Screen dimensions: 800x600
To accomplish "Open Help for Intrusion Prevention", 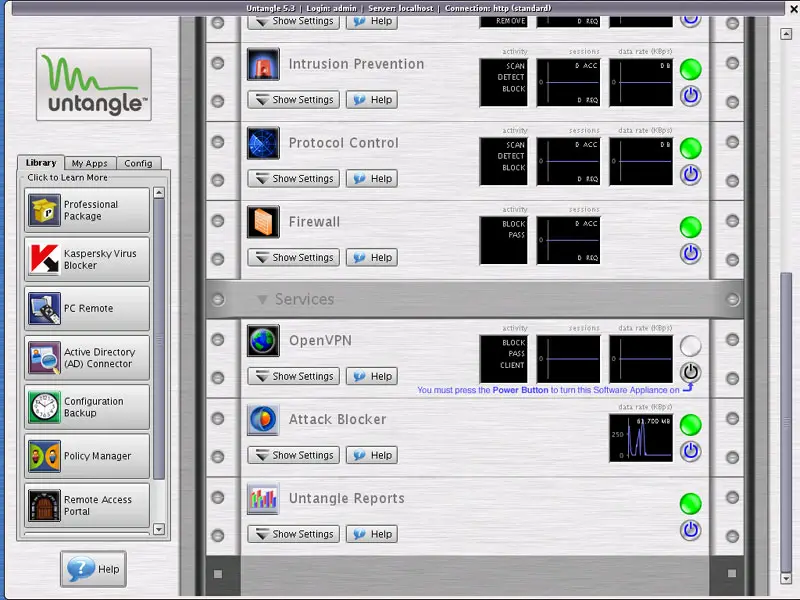I will click(372, 99).
